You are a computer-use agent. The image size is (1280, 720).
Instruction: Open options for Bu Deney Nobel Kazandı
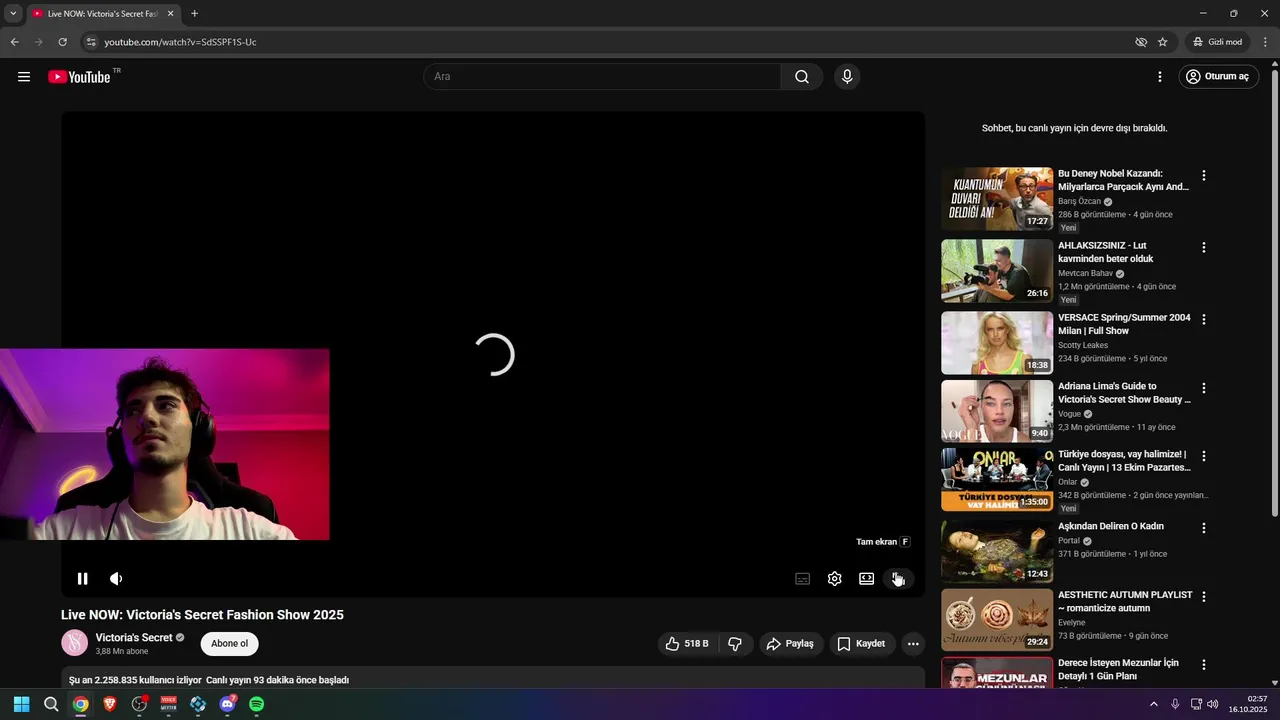[x=1204, y=175]
